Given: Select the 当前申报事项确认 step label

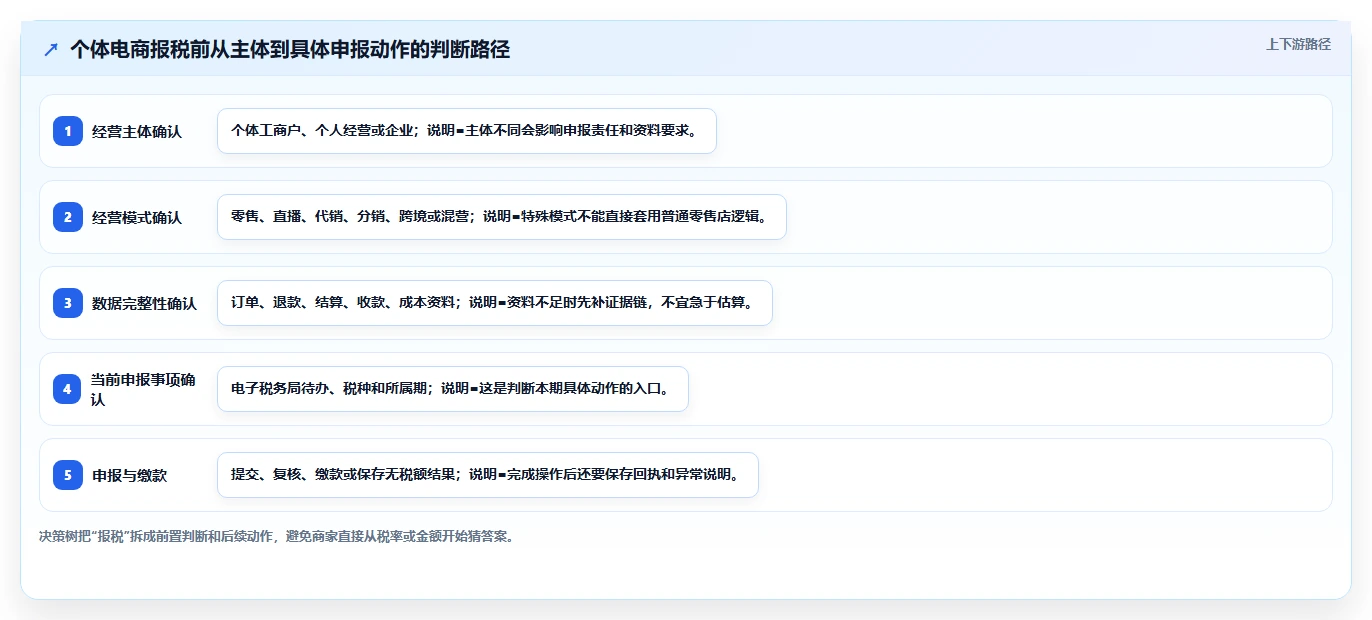Looking at the screenshot, I should tap(144, 389).
